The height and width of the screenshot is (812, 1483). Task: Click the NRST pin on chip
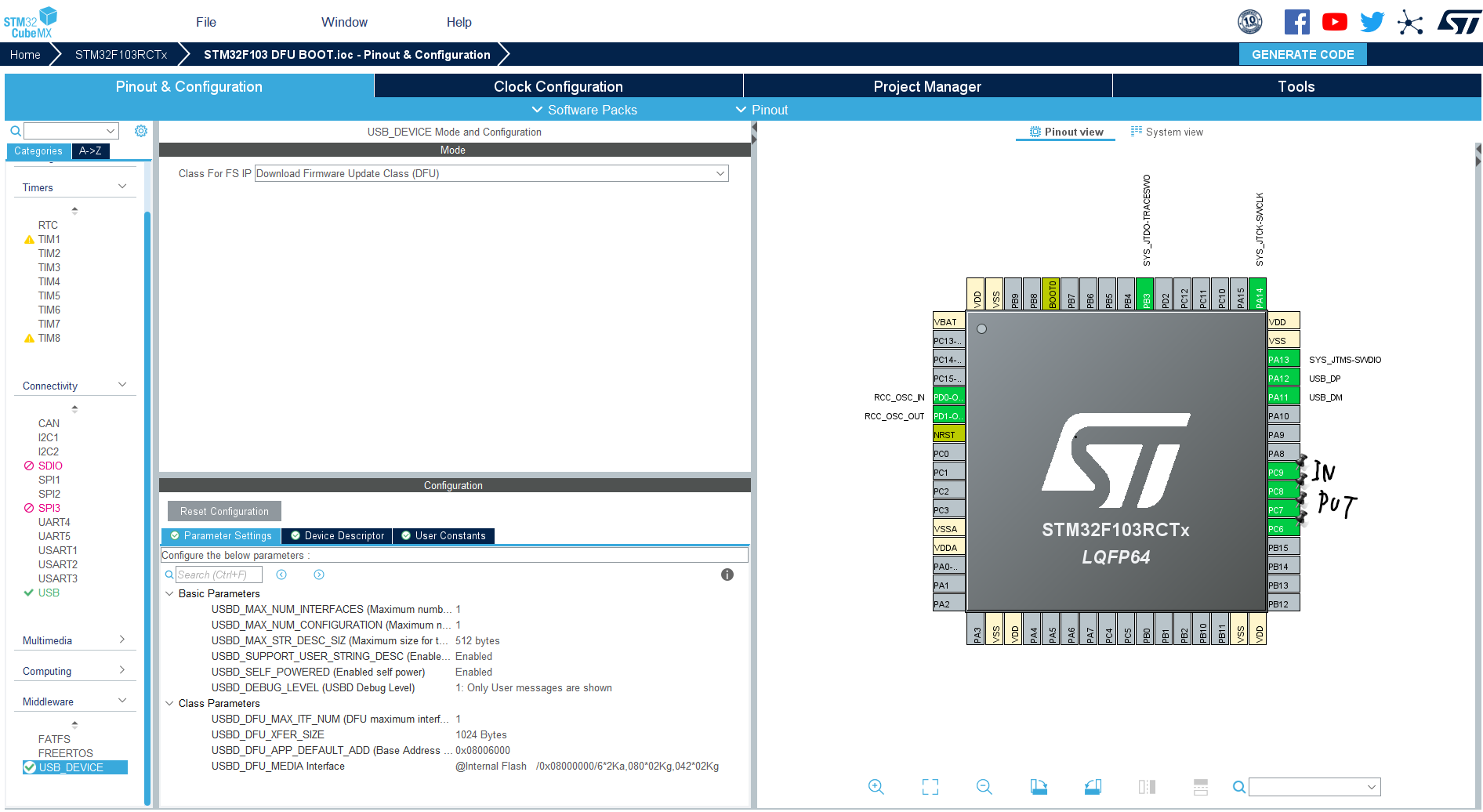(948, 434)
